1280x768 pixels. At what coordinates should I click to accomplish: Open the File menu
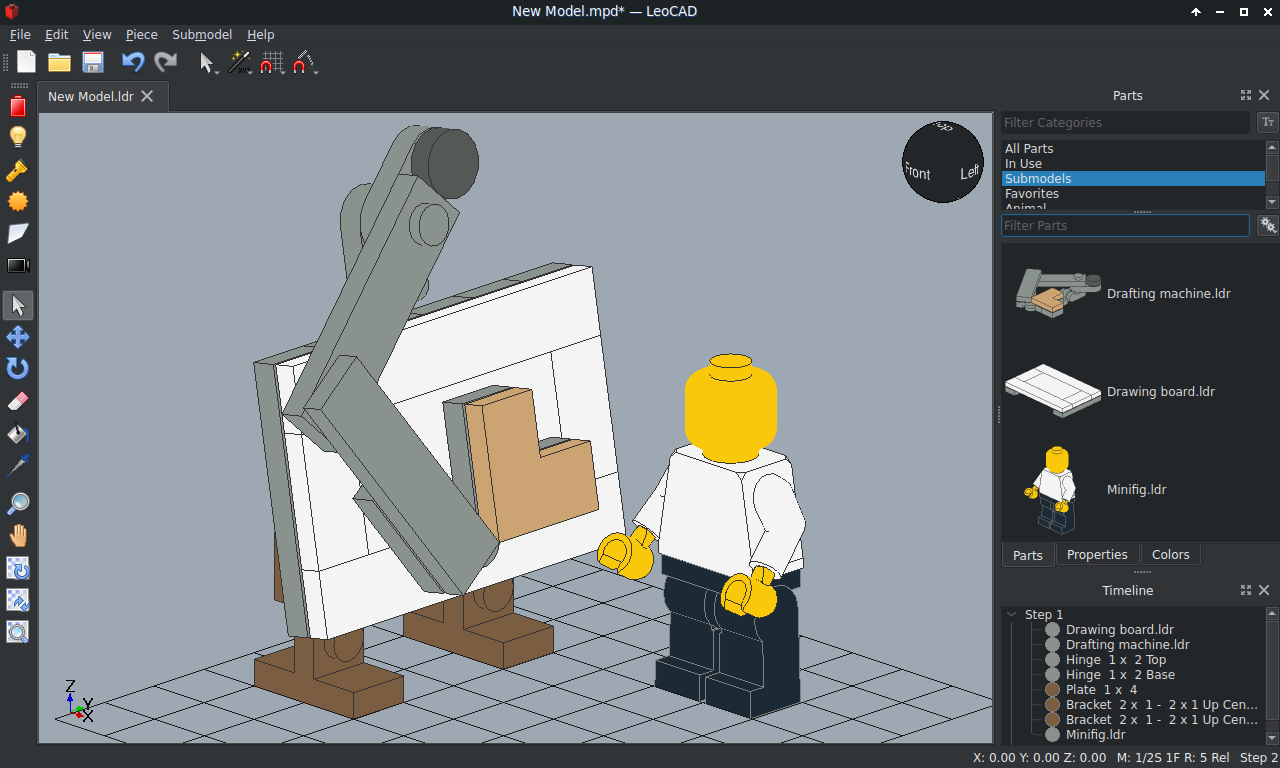click(x=20, y=34)
